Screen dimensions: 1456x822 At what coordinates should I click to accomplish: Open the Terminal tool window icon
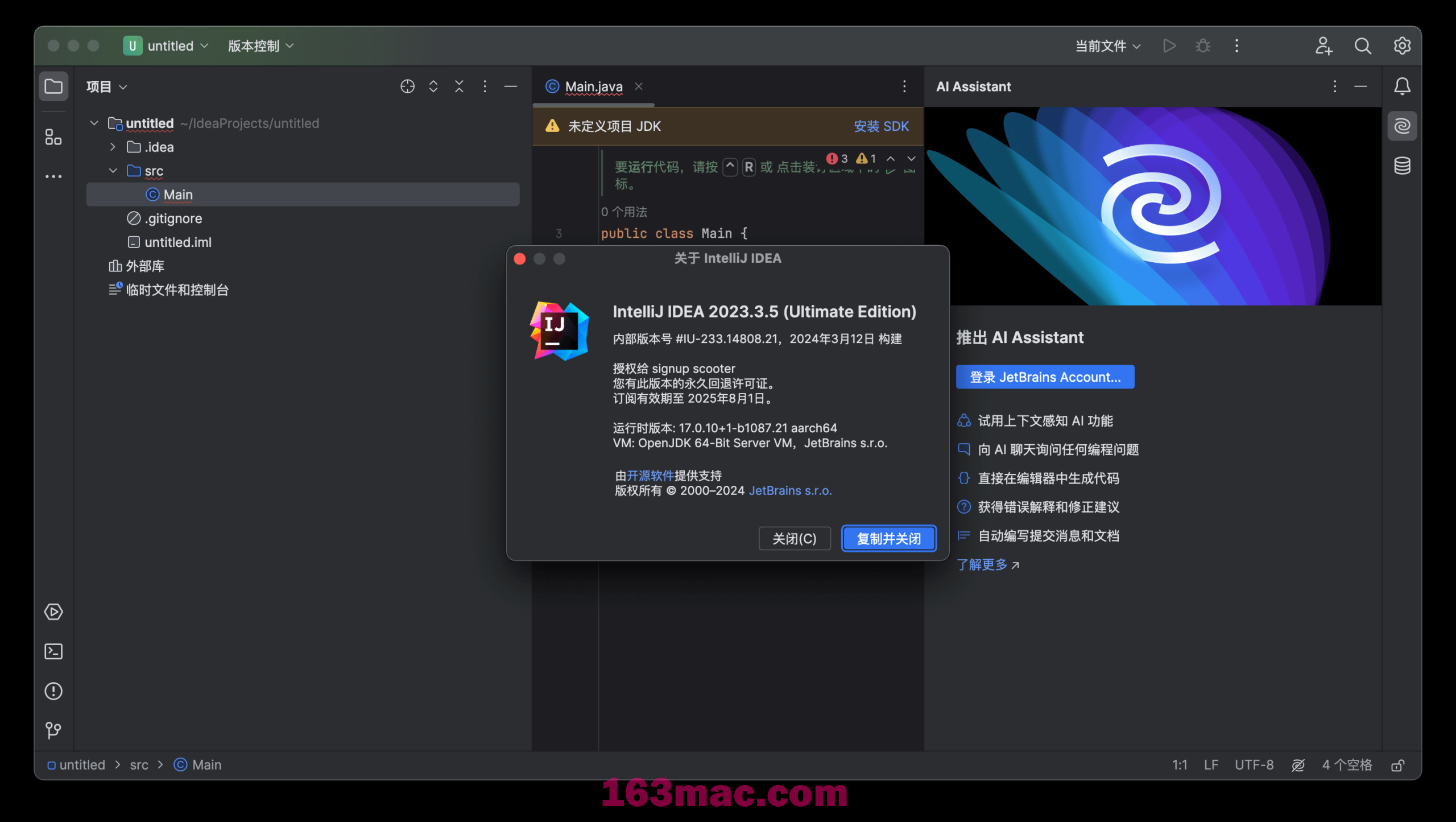coord(53,651)
